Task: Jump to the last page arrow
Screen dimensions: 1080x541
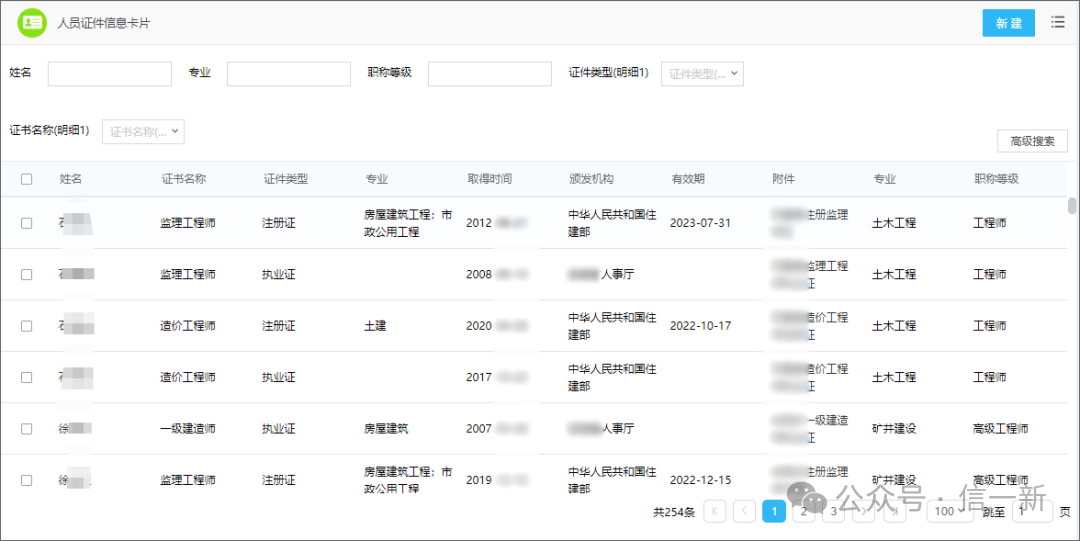Action: coord(894,511)
